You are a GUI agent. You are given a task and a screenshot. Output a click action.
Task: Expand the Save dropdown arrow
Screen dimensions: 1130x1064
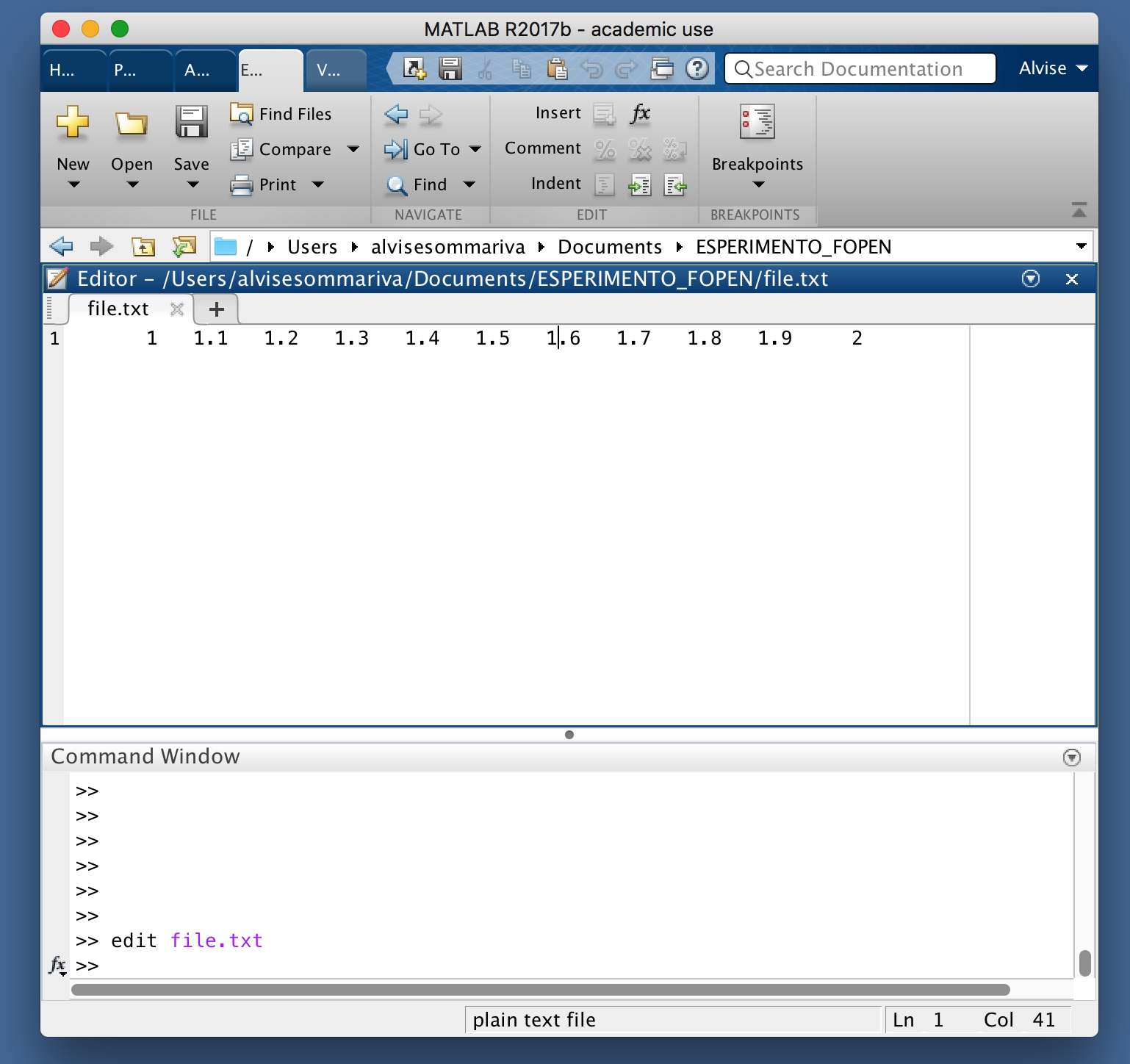[192, 184]
